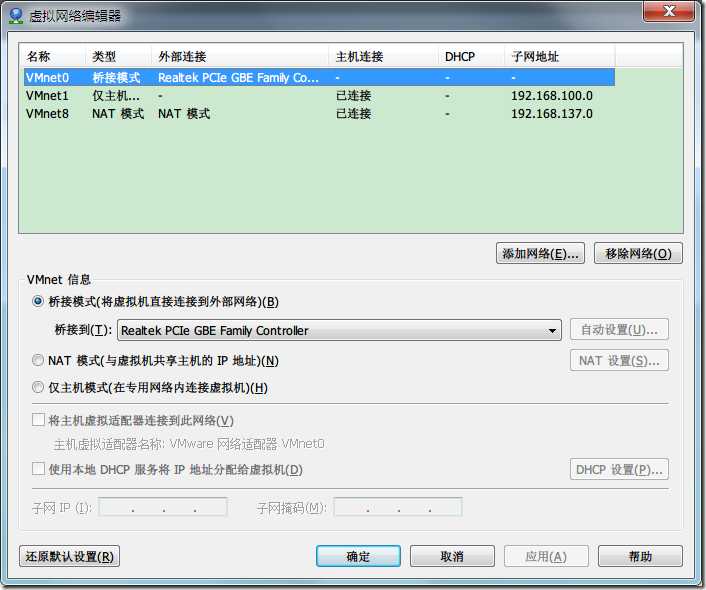This screenshot has width=706, height=590.
Task: Click the 移除网络(O) button
Action: (638, 253)
